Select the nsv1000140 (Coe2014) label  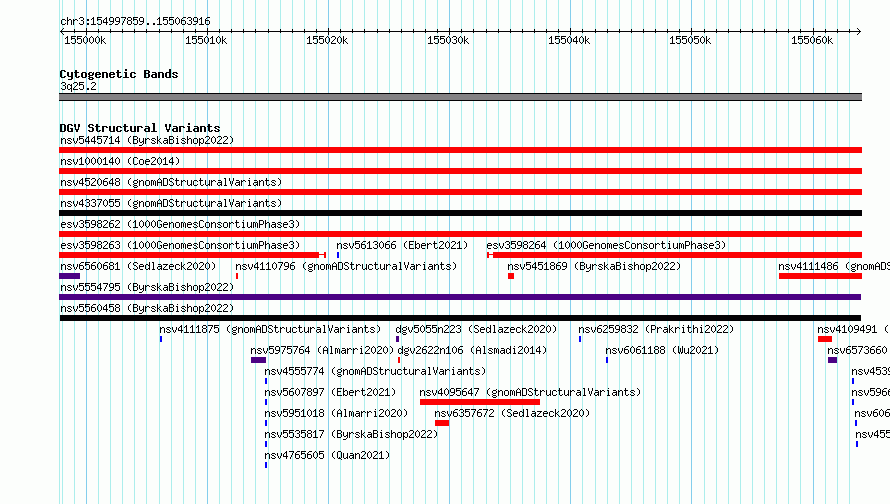(x=120, y=161)
